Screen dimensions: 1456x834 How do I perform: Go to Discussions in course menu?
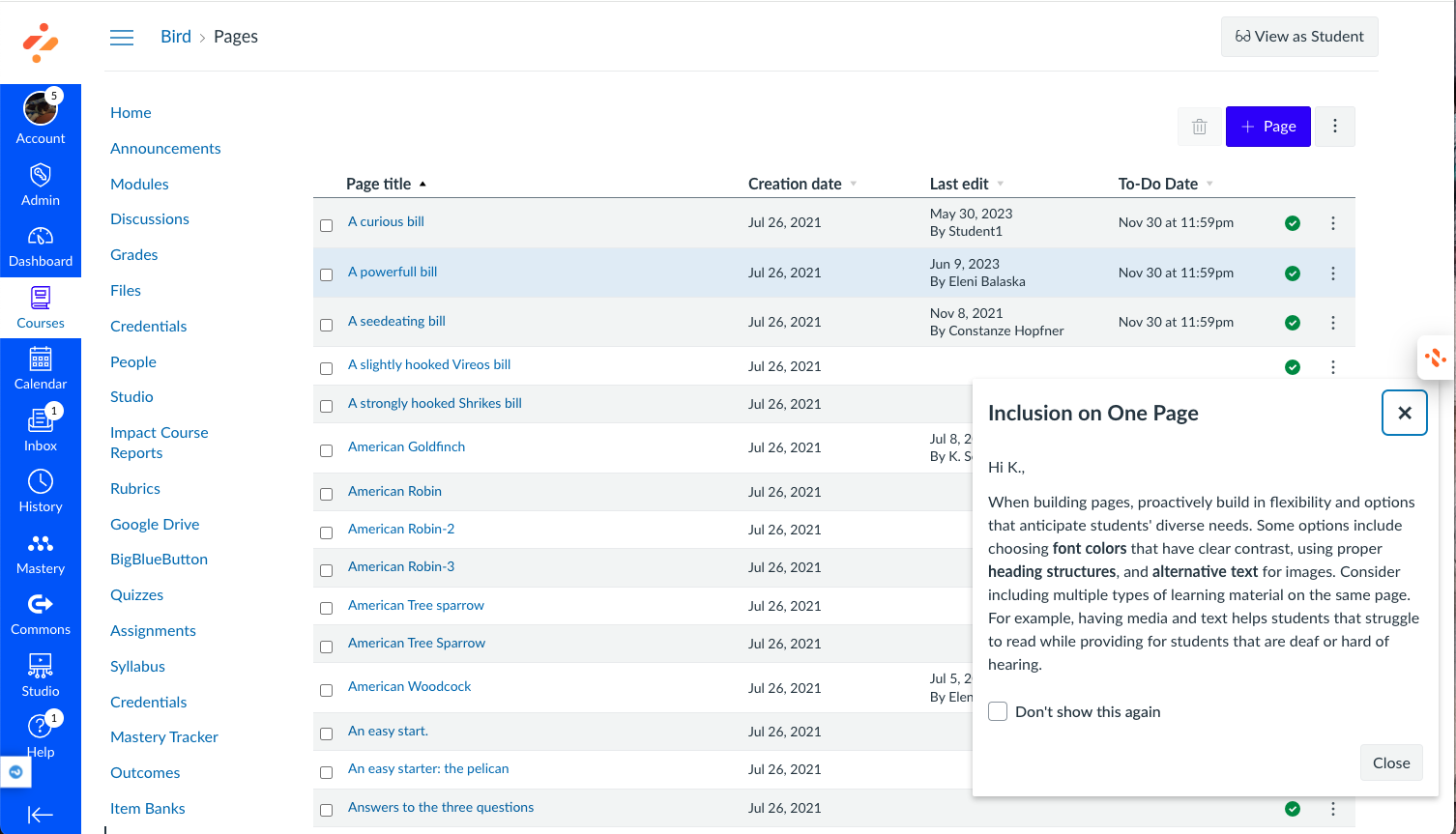coord(150,219)
